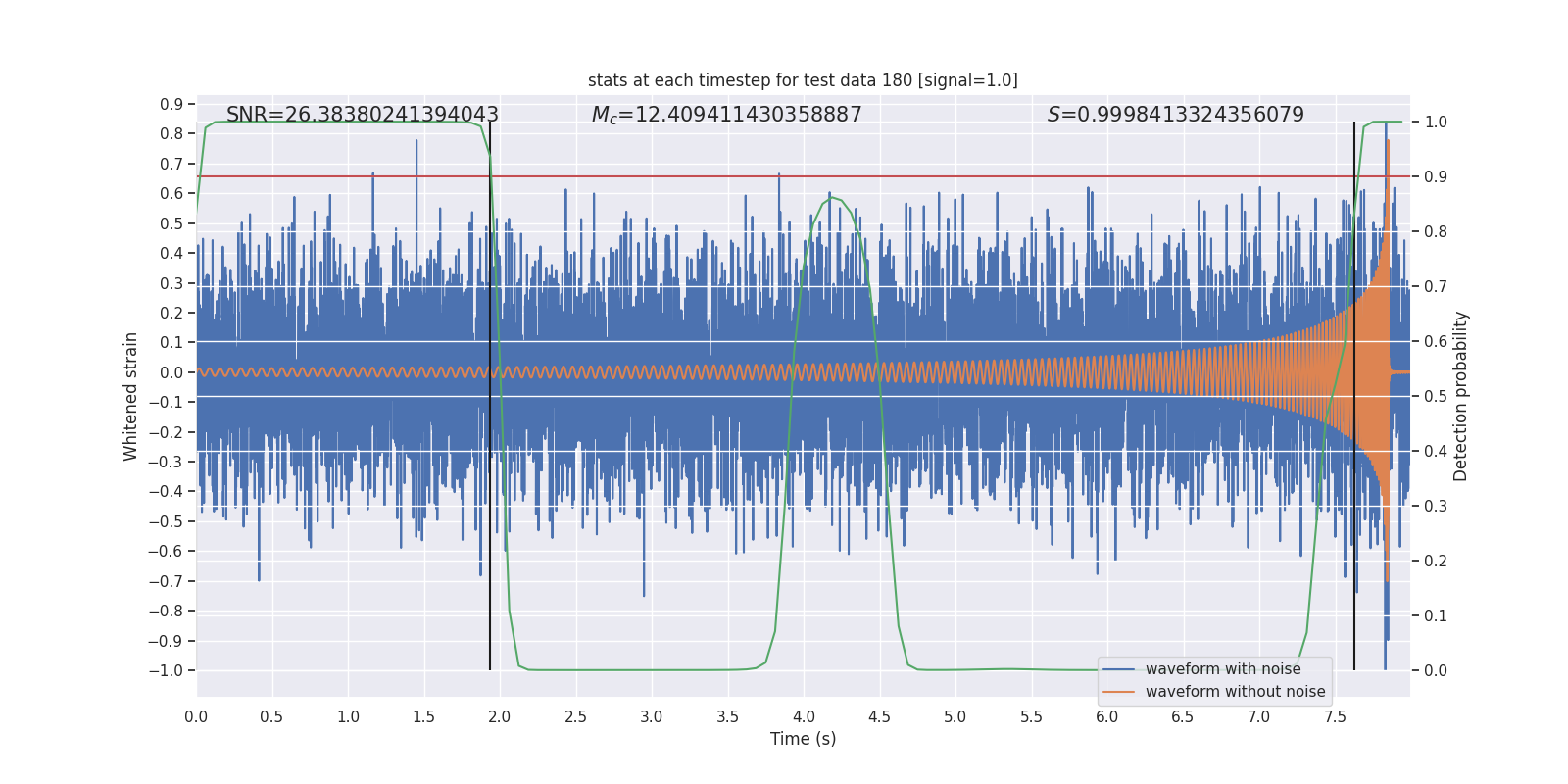The height and width of the screenshot is (784, 1568).
Task: Click the plot title text
Action: coord(803,80)
